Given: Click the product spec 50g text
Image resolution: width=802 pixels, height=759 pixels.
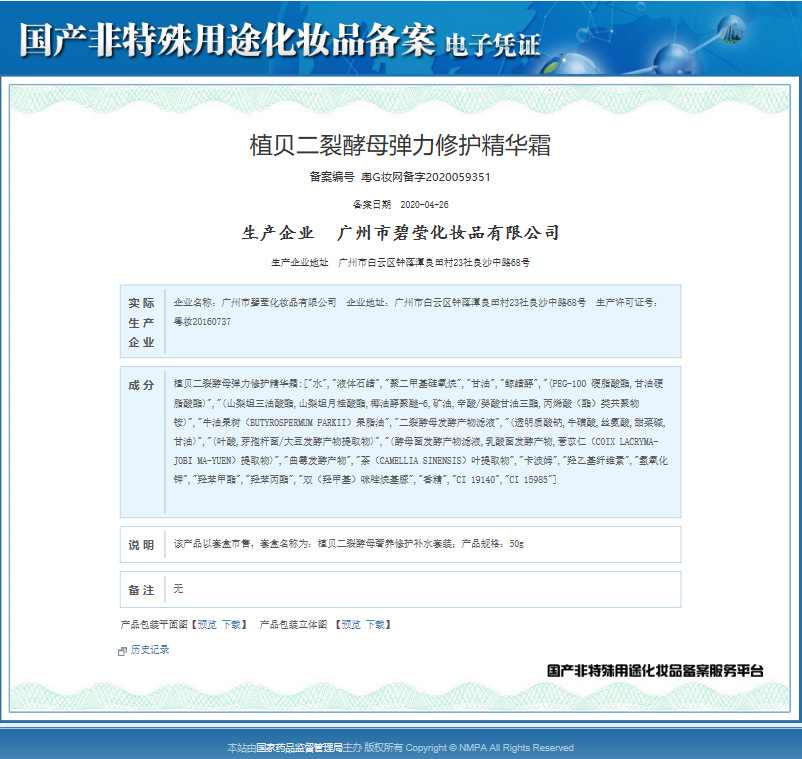Looking at the screenshot, I should pos(517,544).
